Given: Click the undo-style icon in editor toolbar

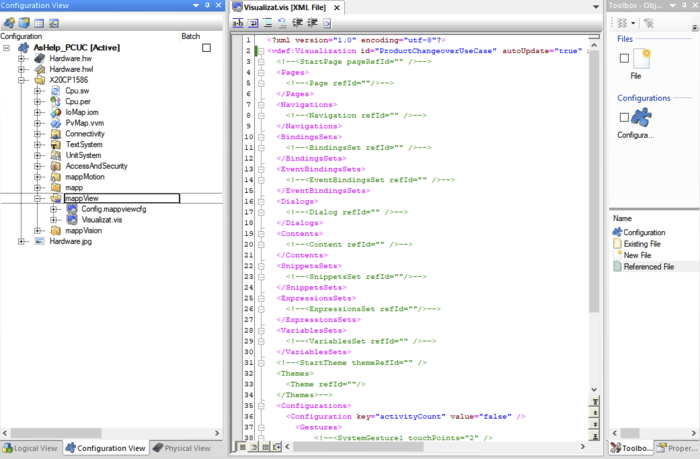Looking at the screenshot, I should click(x=282, y=23).
